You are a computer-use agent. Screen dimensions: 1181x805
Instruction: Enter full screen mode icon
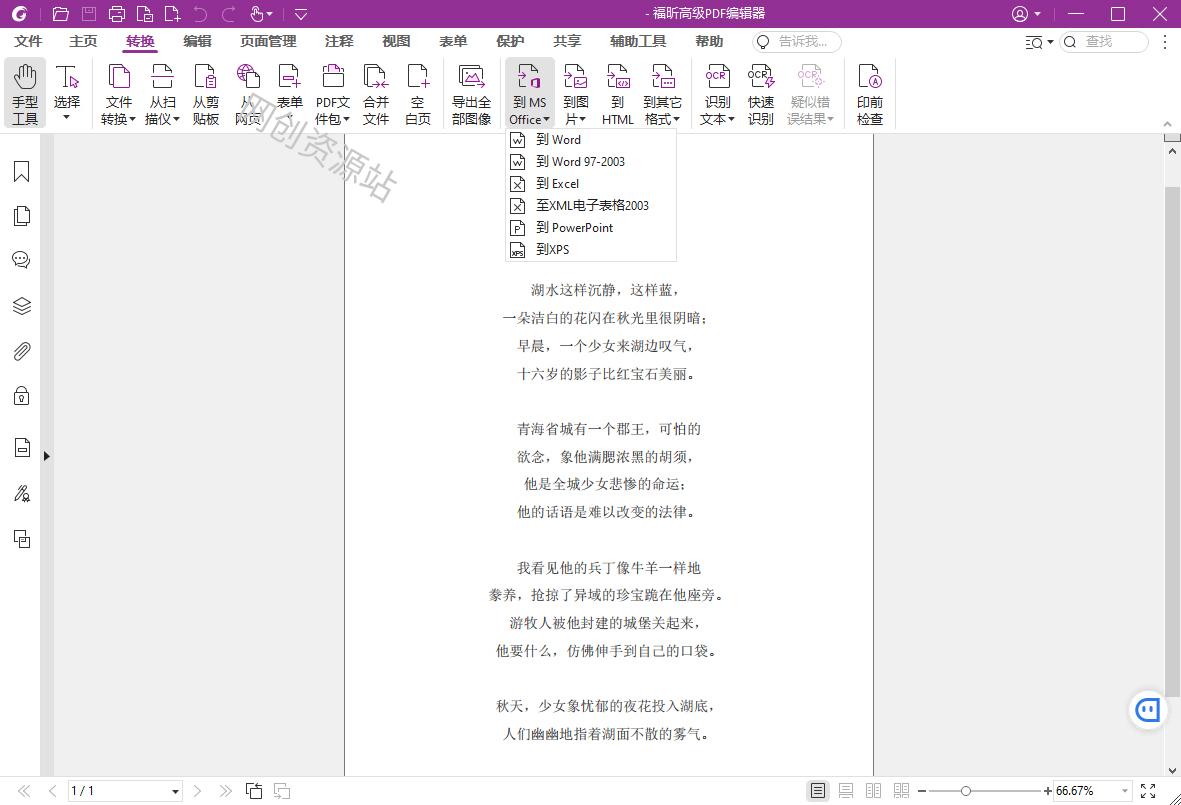click(x=1148, y=791)
